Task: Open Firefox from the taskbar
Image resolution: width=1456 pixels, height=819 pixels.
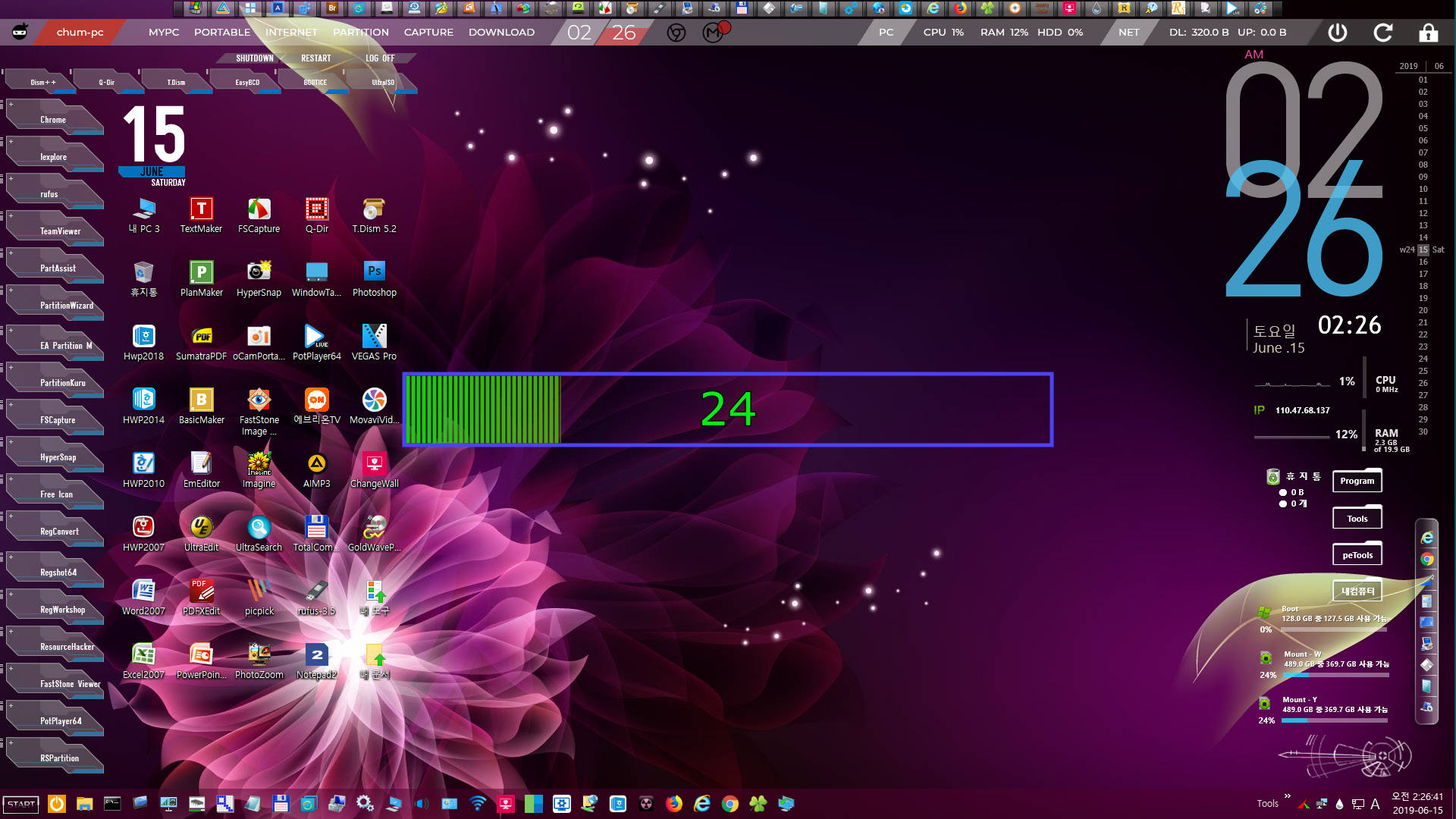Action: coord(674,804)
